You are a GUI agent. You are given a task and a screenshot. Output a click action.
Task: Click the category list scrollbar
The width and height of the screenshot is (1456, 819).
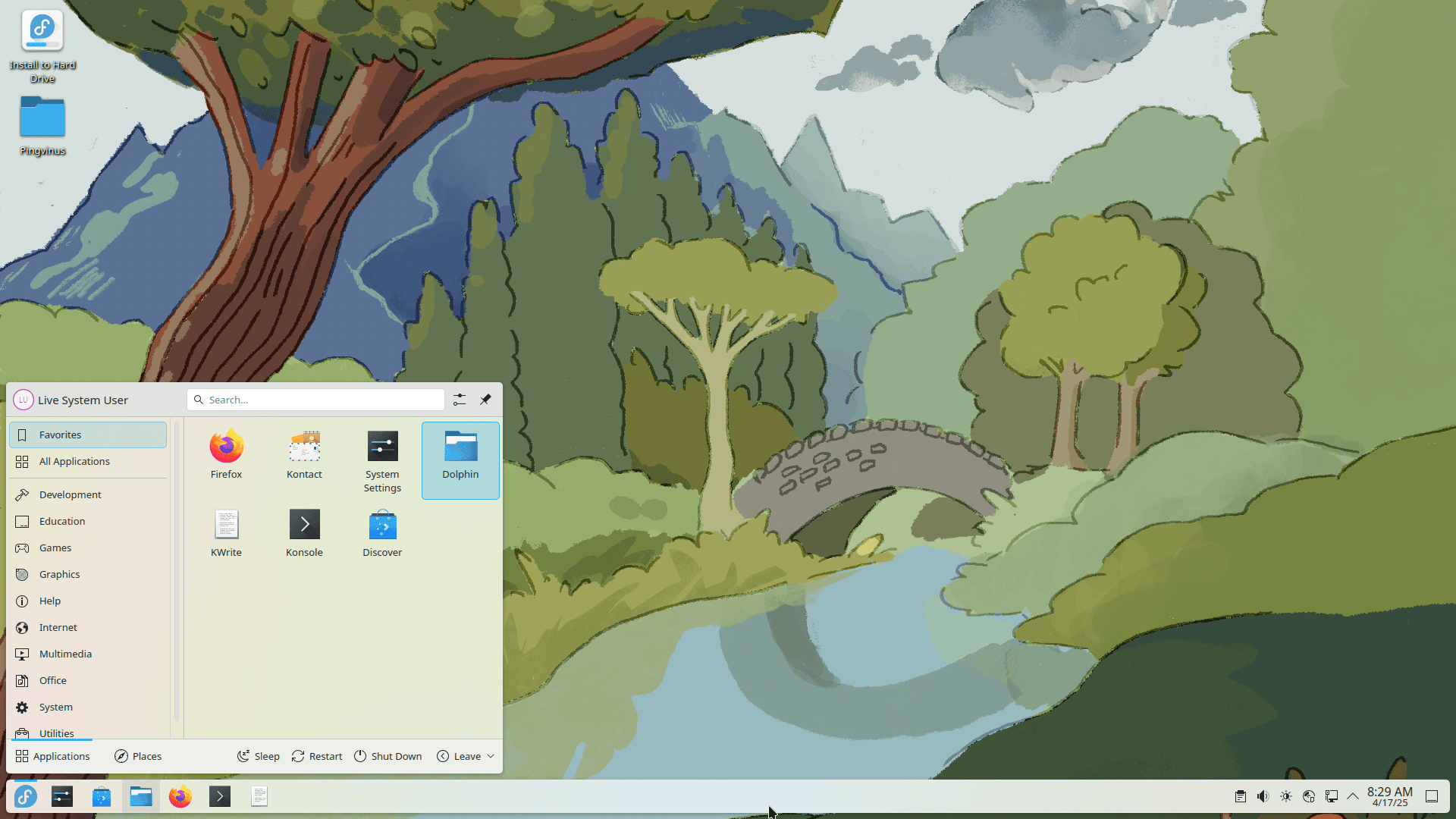pyautogui.click(x=177, y=573)
